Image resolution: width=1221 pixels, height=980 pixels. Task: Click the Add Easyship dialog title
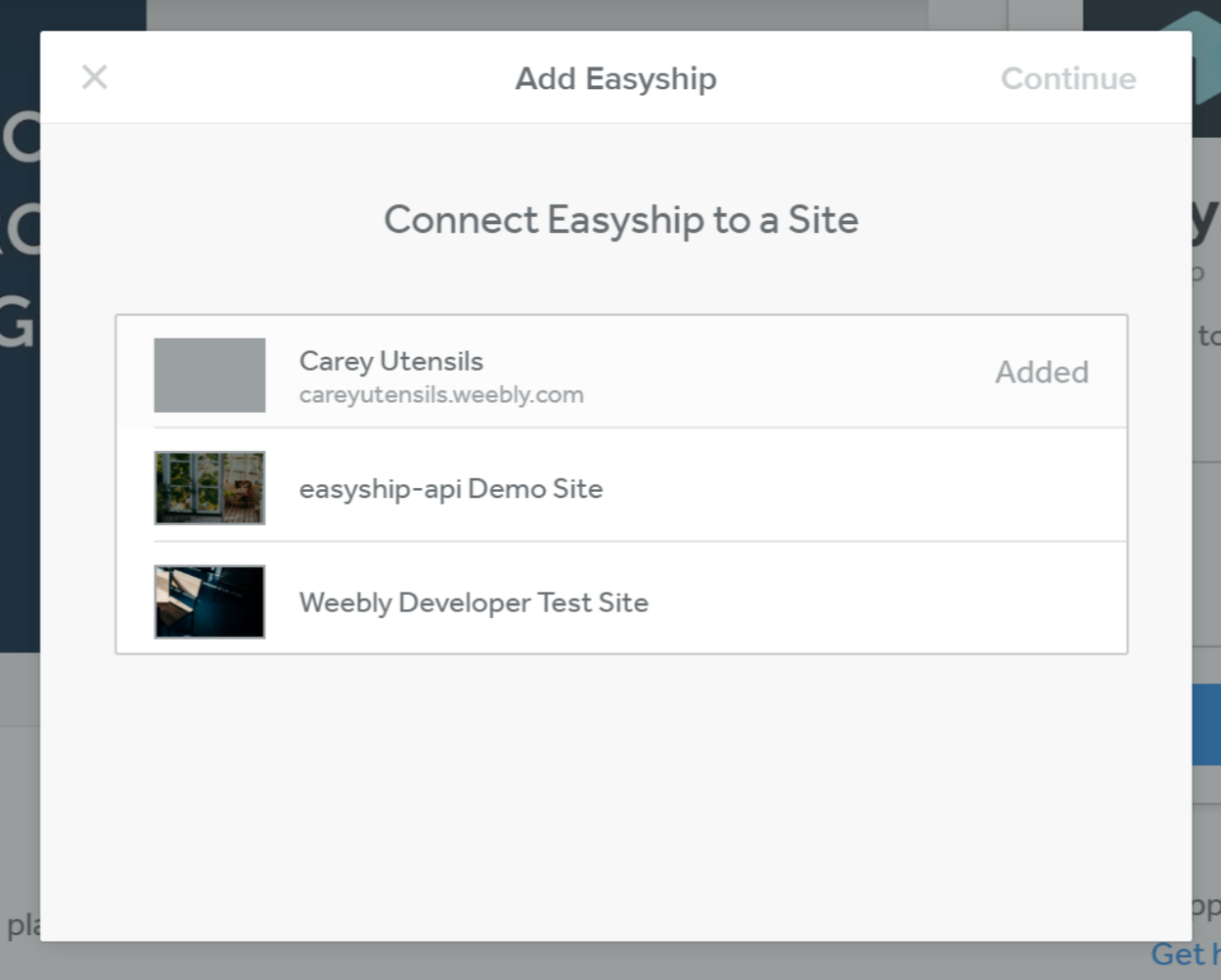pos(616,78)
